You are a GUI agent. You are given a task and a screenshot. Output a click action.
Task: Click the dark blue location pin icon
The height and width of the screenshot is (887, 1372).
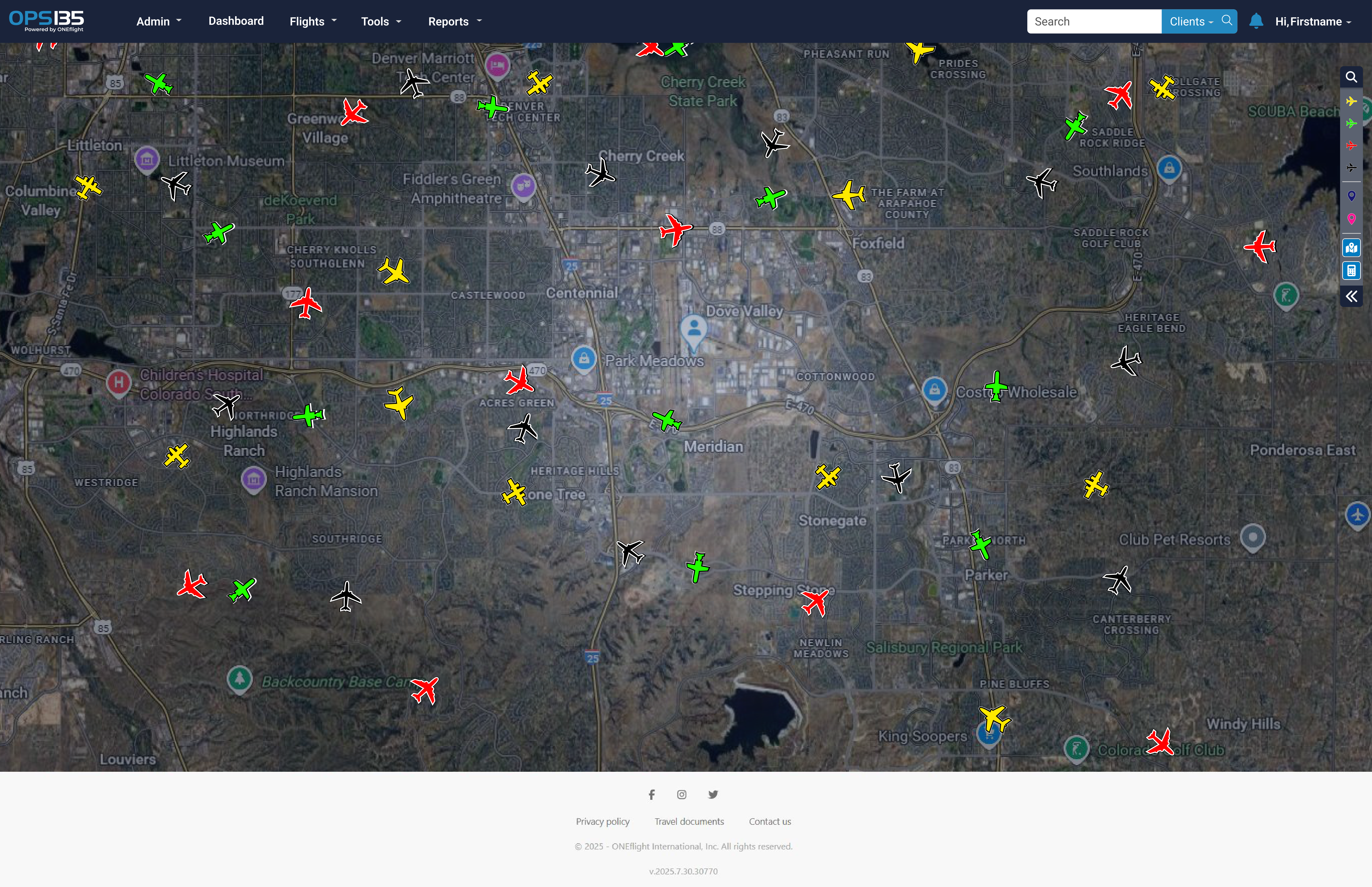pos(1351,196)
